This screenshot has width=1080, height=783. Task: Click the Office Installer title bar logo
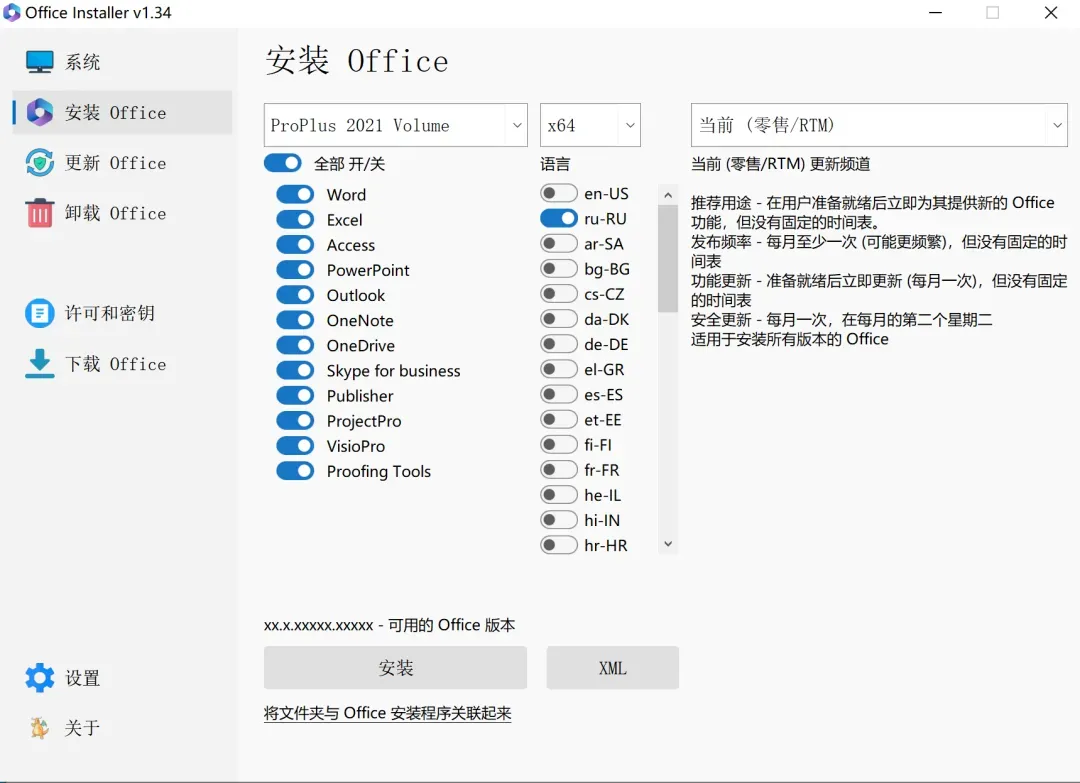[12, 12]
